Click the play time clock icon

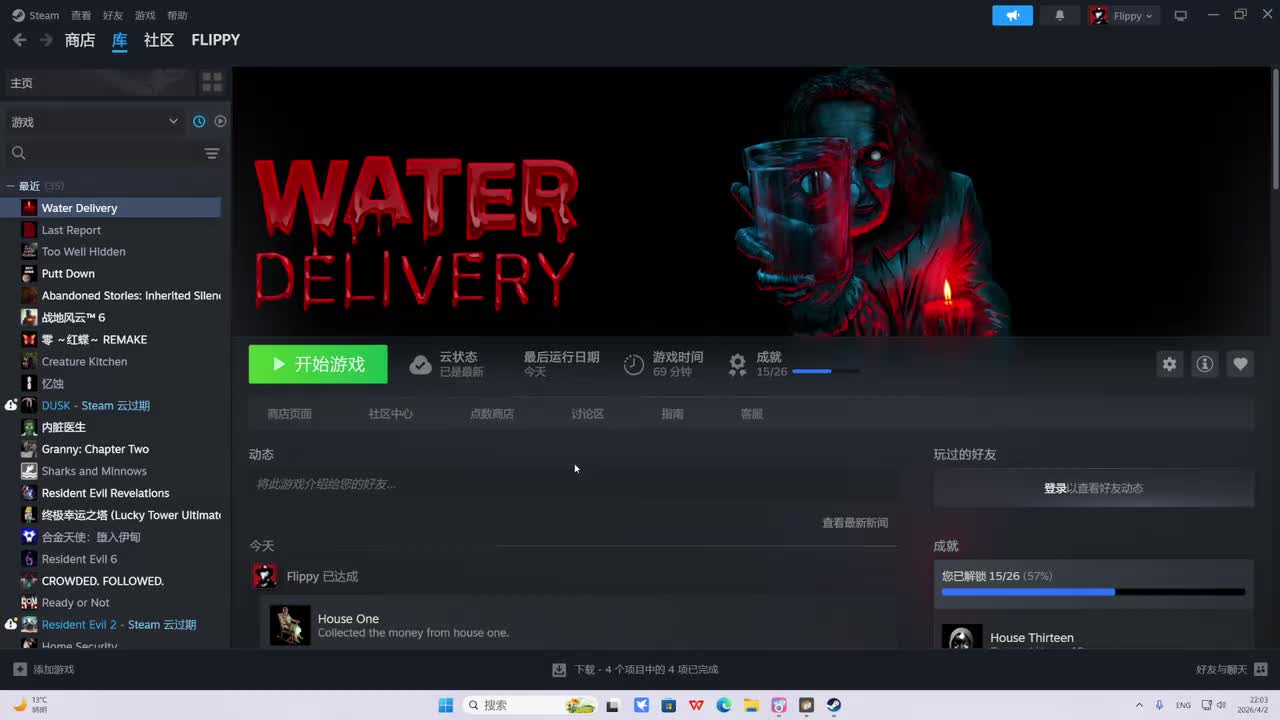[x=634, y=365]
